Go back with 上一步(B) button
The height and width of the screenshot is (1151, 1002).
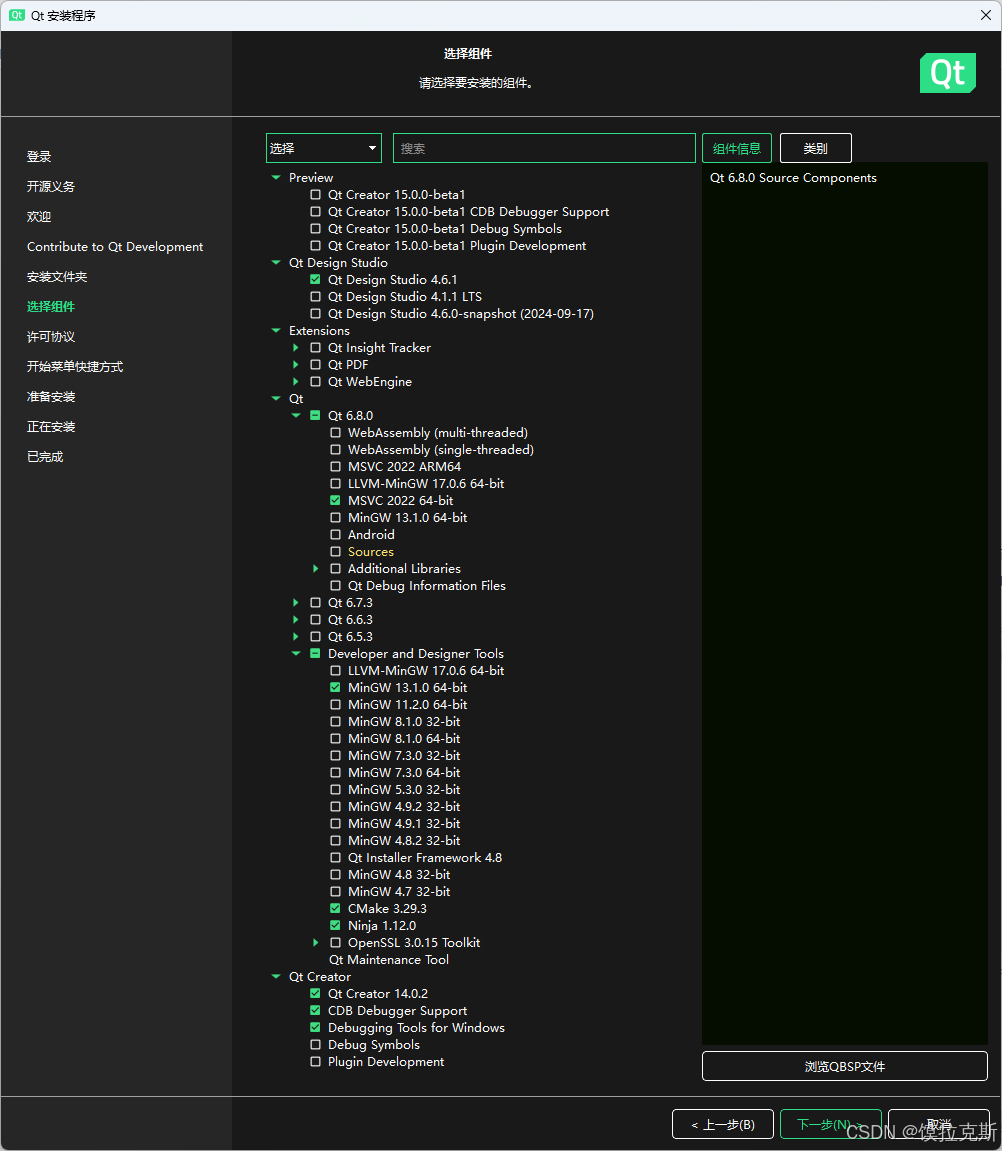tap(722, 1124)
